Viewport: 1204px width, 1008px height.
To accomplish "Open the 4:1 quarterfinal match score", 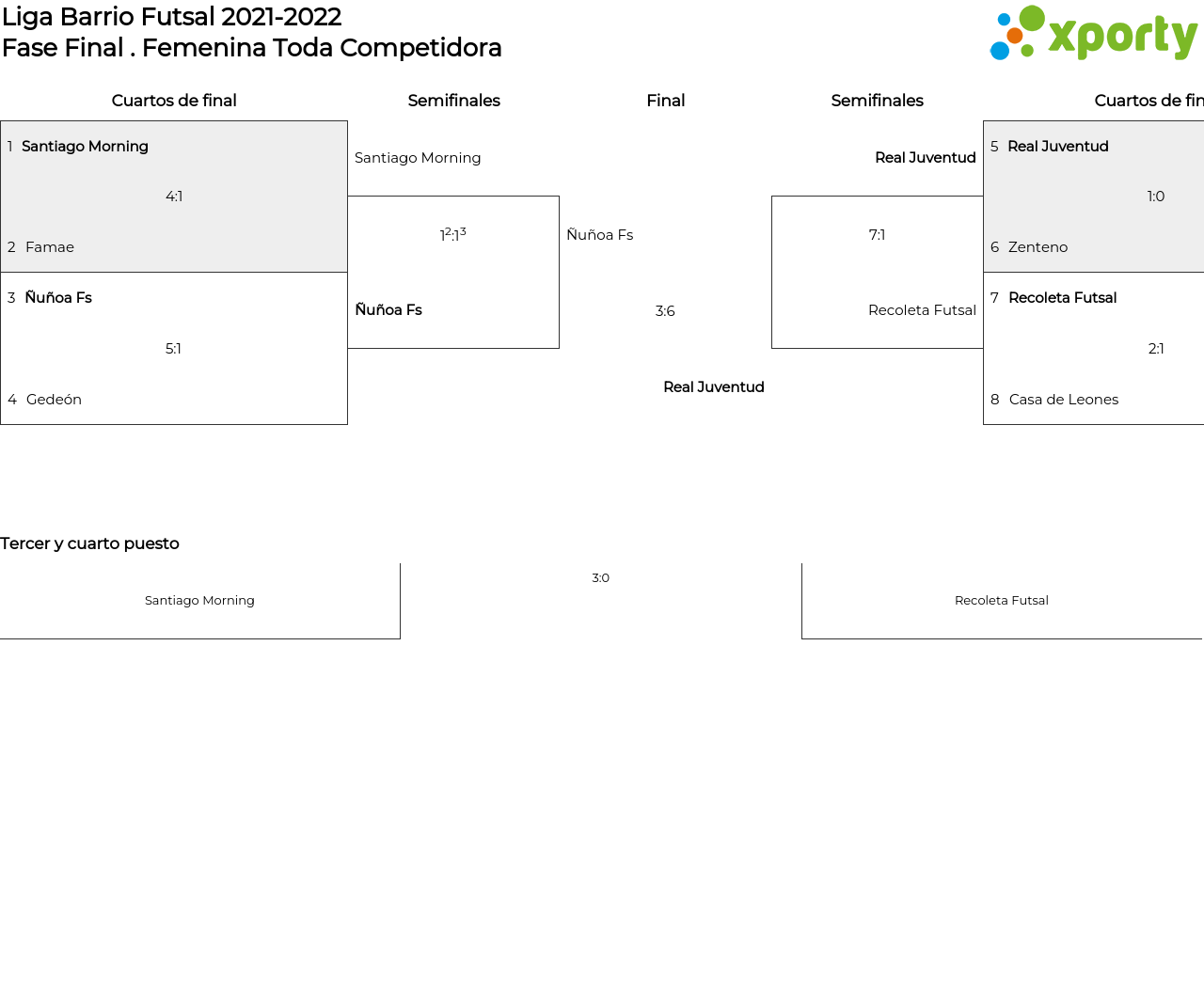I will click(174, 197).
